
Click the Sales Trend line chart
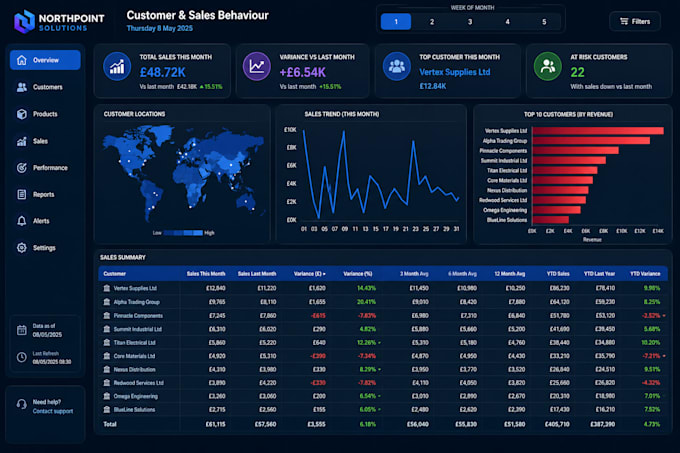tap(381, 173)
